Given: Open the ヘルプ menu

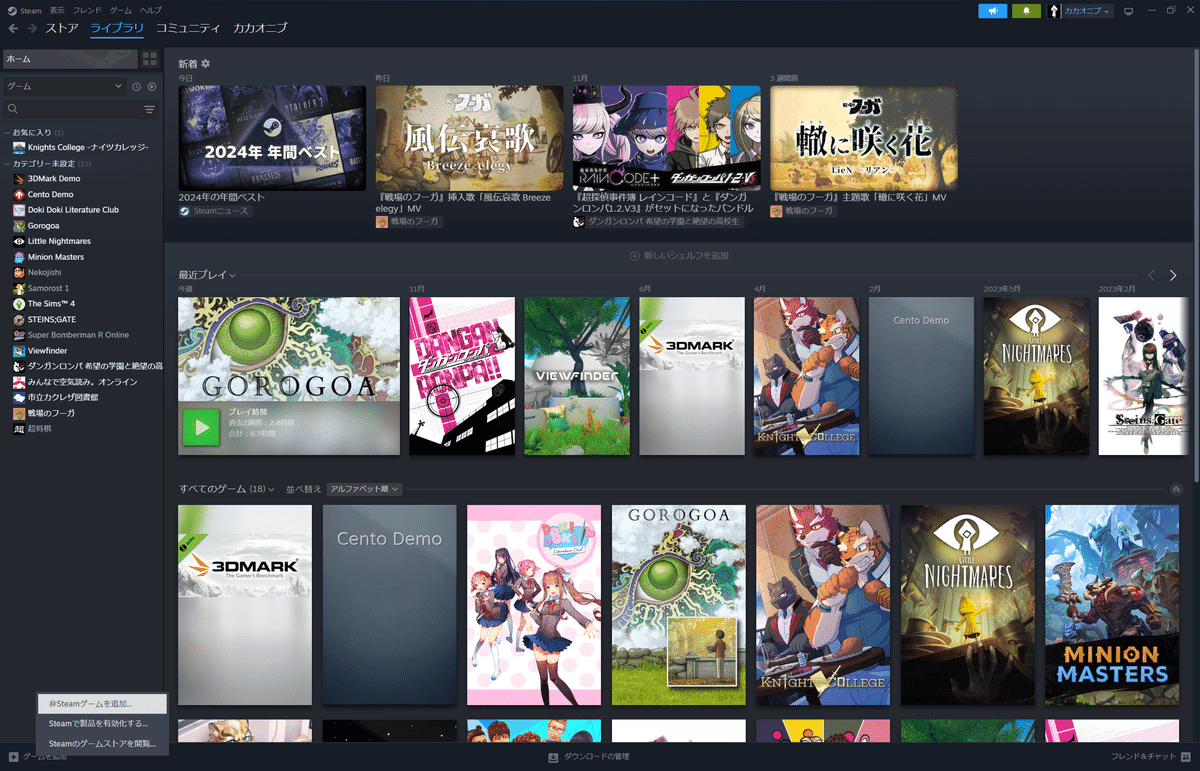Looking at the screenshot, I should click(x=151, y=9).
